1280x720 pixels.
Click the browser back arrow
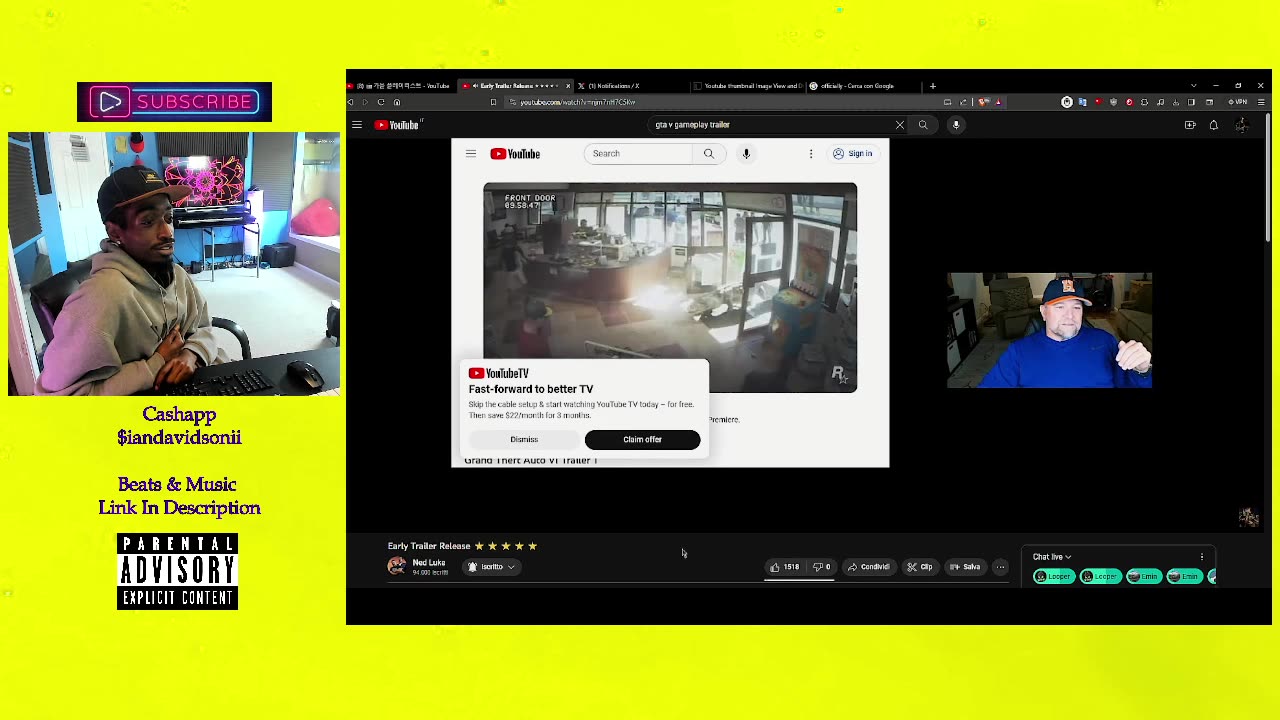tap(351, 102)
